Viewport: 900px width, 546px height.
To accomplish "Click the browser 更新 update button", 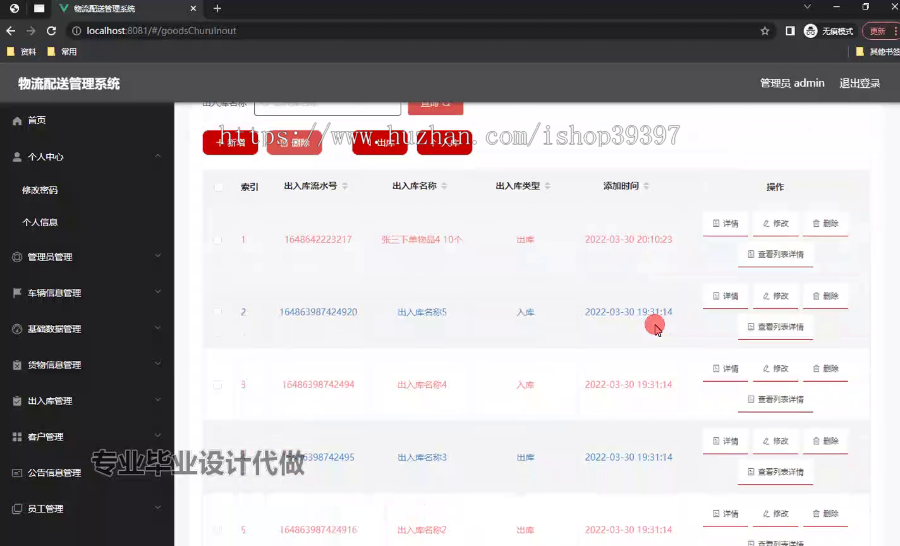I will (879, 31).
